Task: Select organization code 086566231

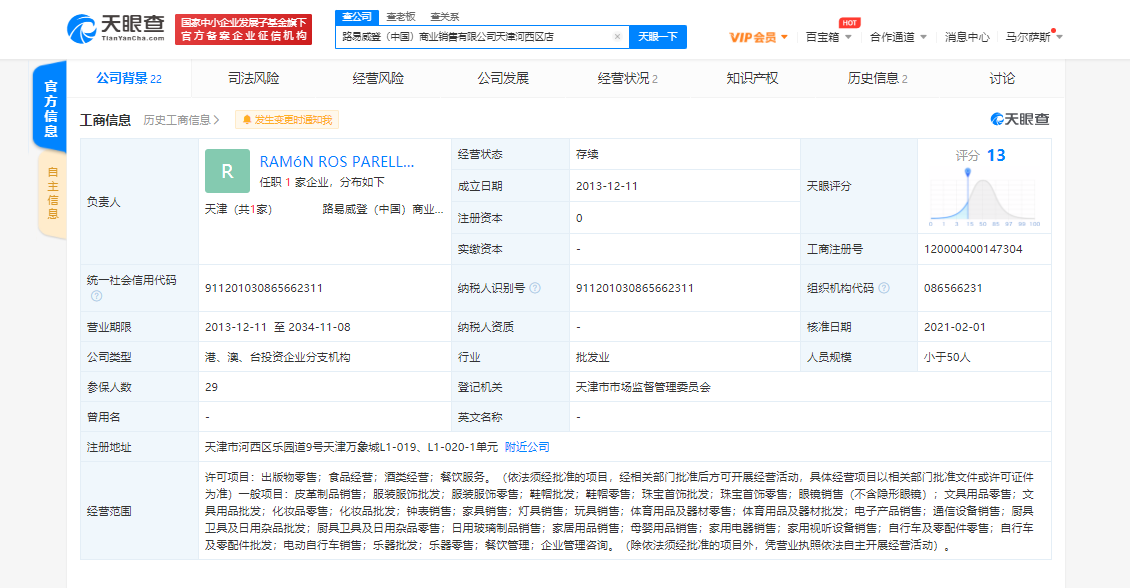Action: [x=953, y=288]
